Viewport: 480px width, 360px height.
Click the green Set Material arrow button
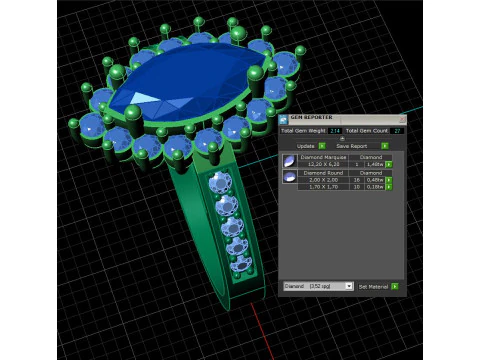click(x=395, y=286)
